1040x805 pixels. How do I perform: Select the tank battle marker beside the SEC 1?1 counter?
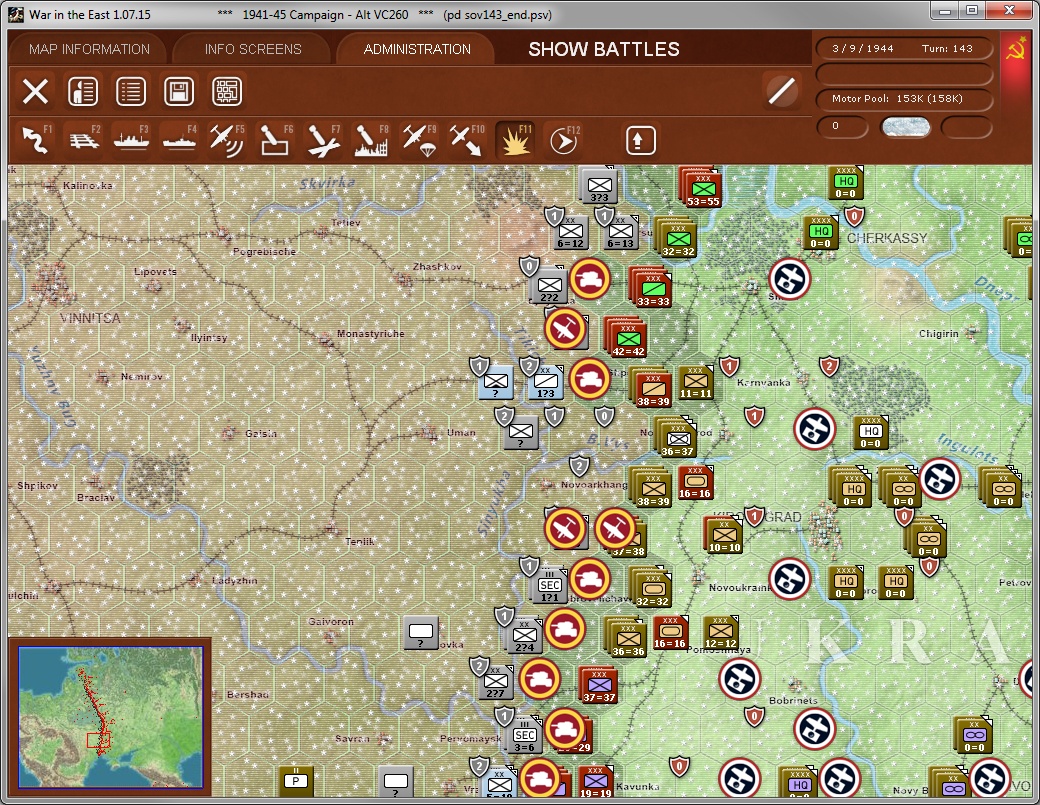[x=589, y=579]
